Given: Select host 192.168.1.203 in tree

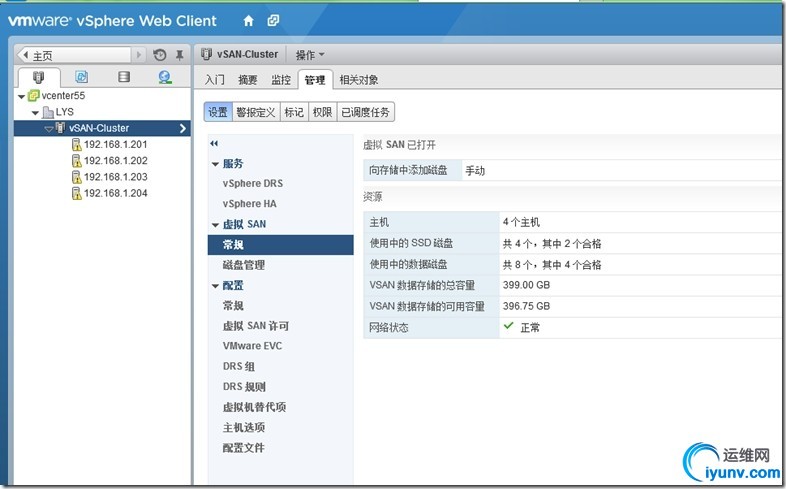Looking at the screenshot, I should pyautogui.click(x=115, y=177).
